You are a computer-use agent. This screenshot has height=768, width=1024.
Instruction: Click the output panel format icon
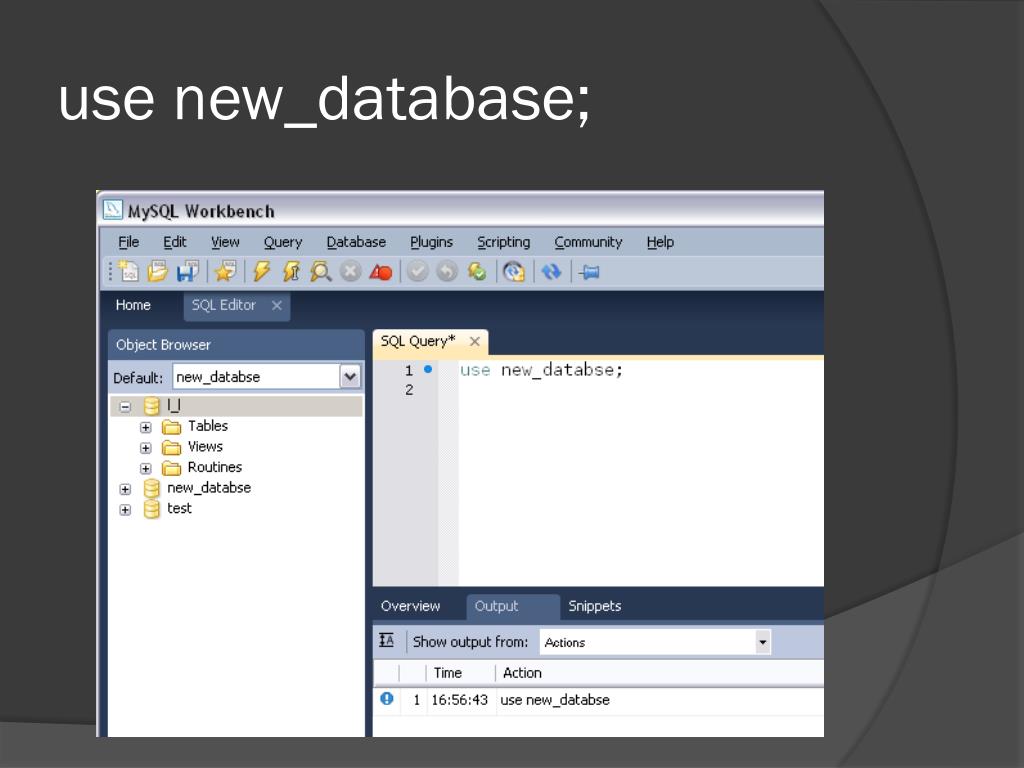(387, 641)
